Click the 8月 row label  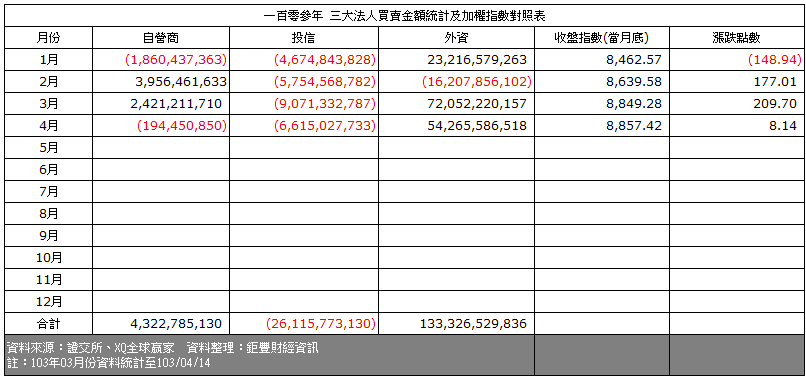click(48, 213)
